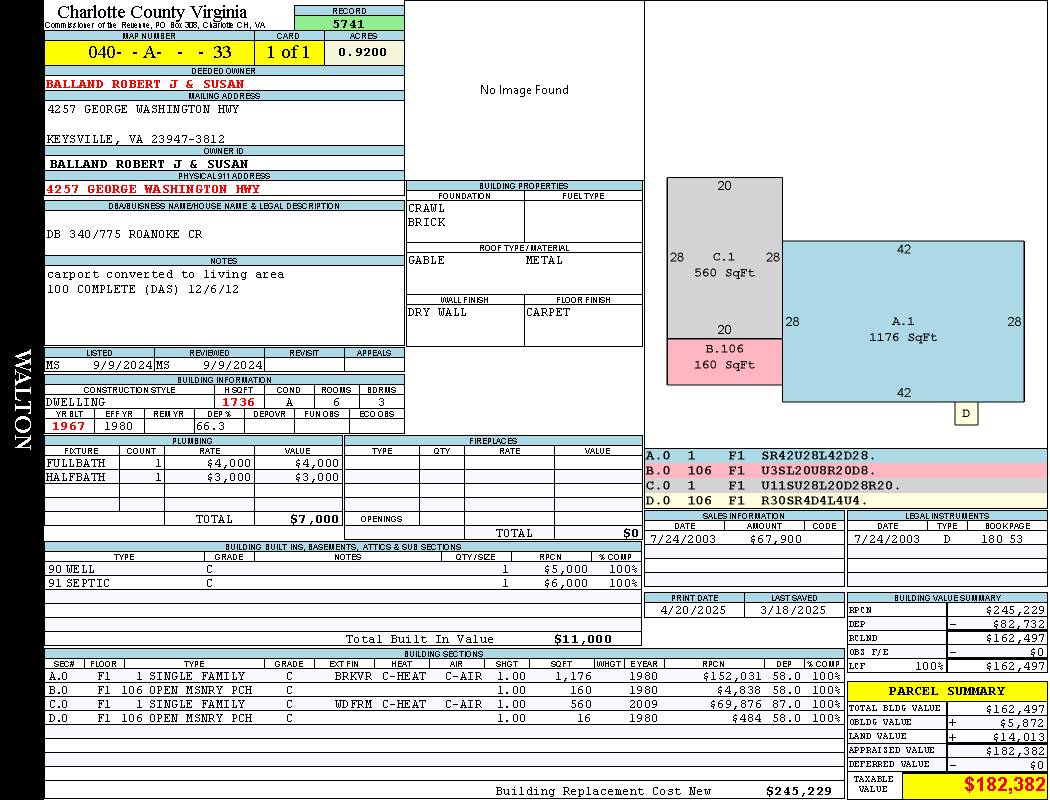Viewport: 1050px width, 800px height.
Task: Click the card indicator '1 of 1'
Action: tap(289, 53)
